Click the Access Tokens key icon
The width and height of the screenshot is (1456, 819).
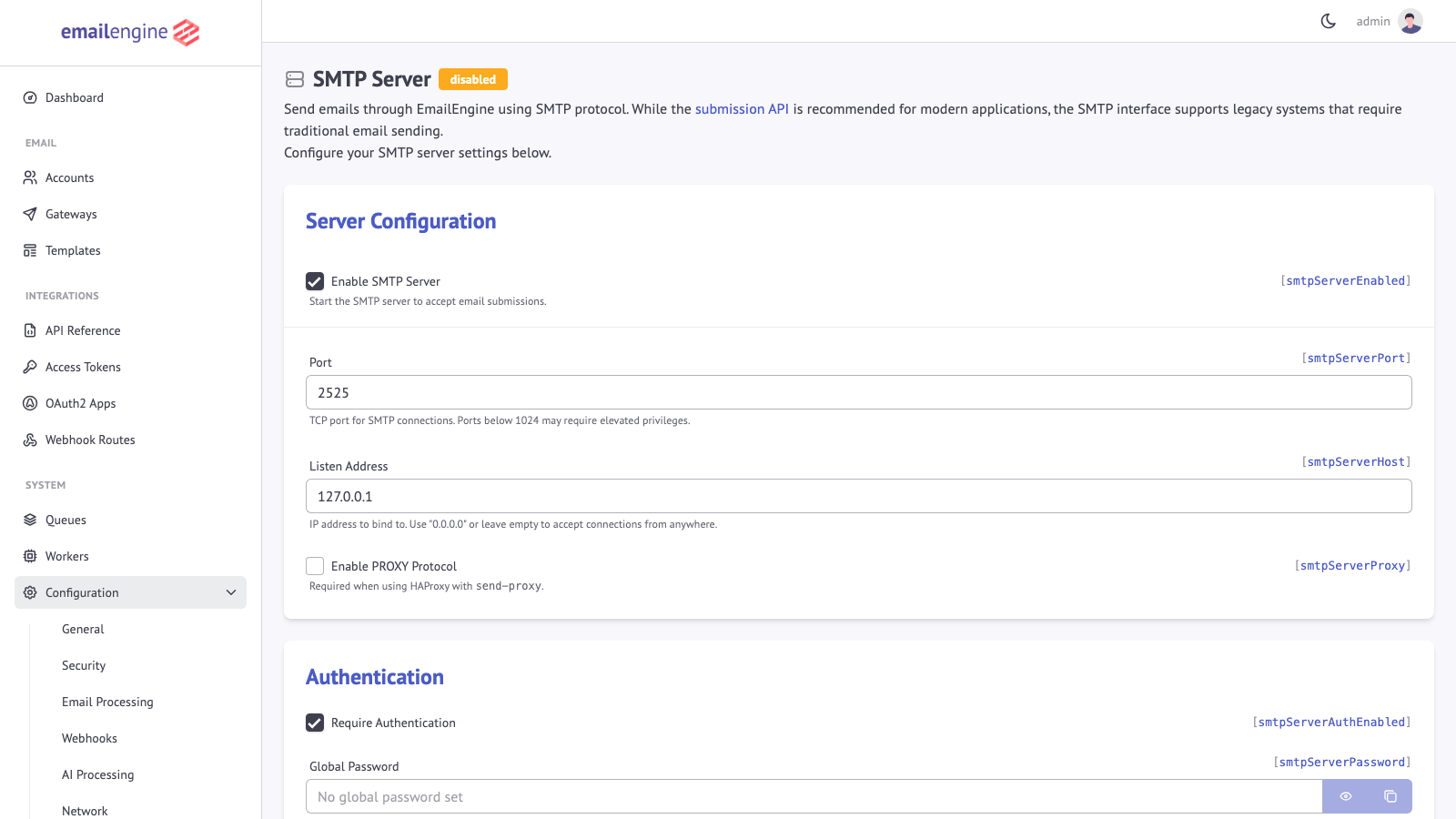(x=30, y=367)
